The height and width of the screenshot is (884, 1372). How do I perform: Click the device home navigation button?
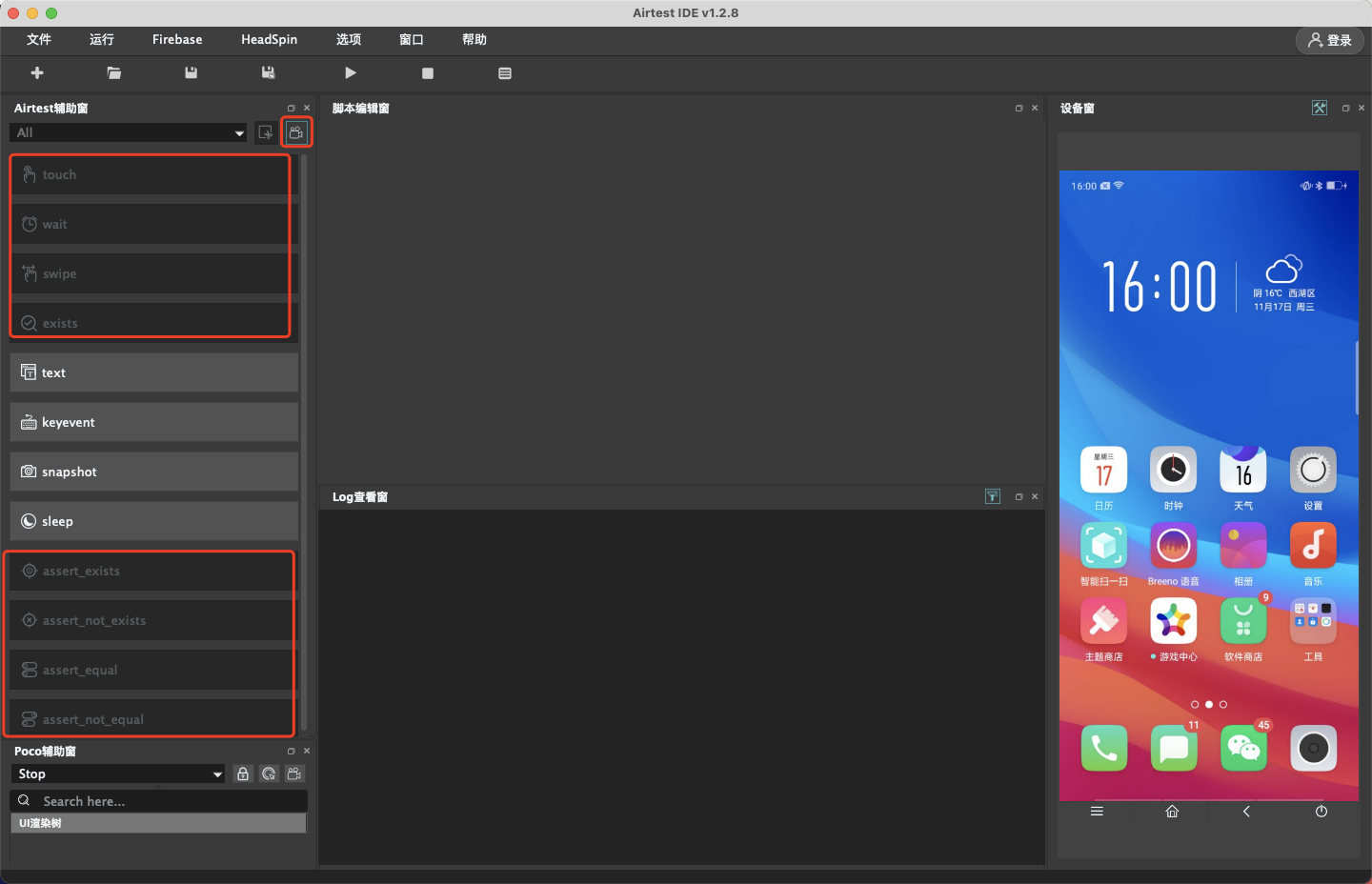tap(1172, 812)
